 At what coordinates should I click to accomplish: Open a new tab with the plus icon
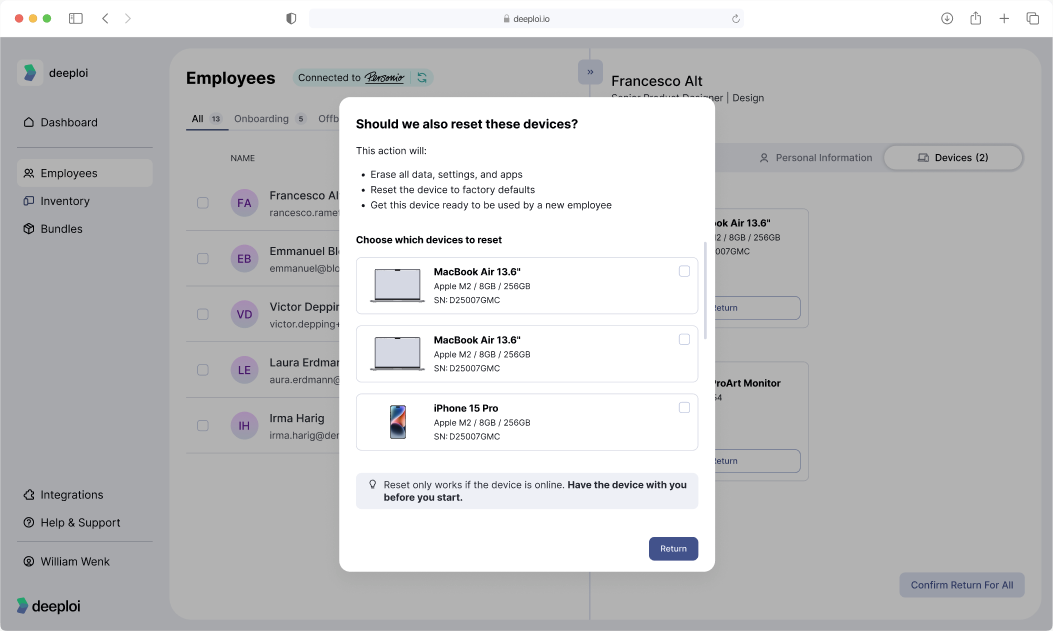coord(1004,18)
